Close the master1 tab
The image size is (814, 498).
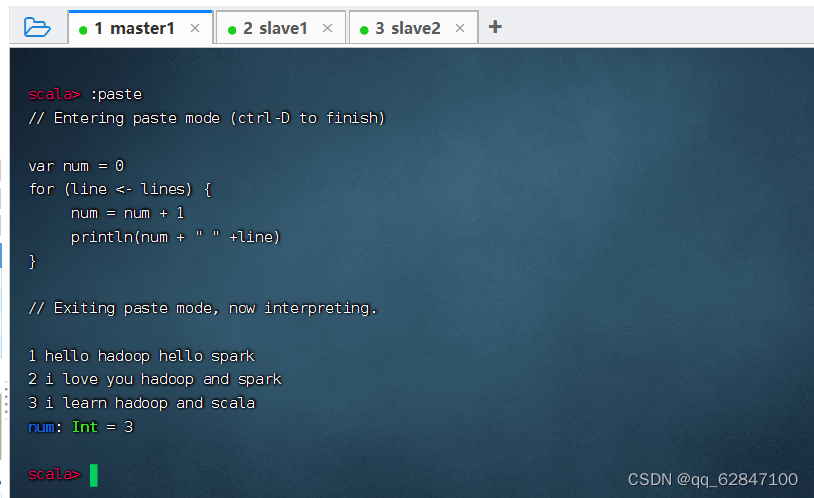195,28
